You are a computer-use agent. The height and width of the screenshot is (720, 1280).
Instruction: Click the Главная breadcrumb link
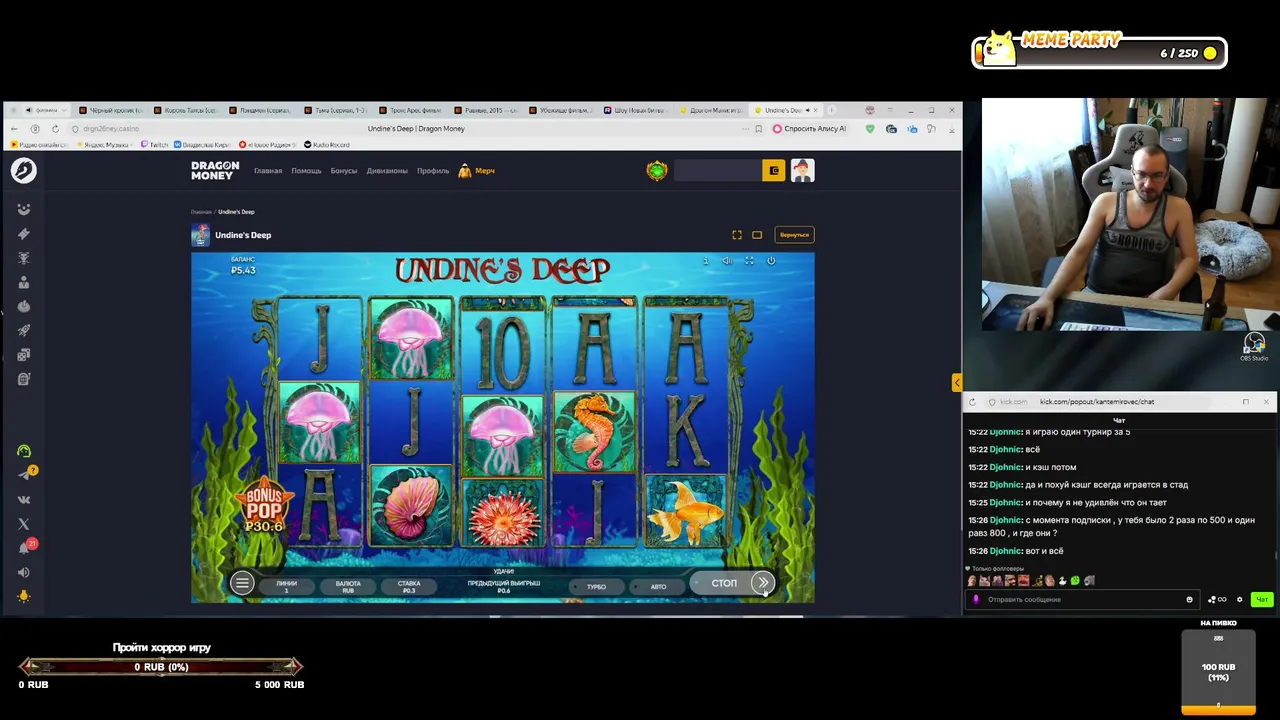click(x=201, y=212)
